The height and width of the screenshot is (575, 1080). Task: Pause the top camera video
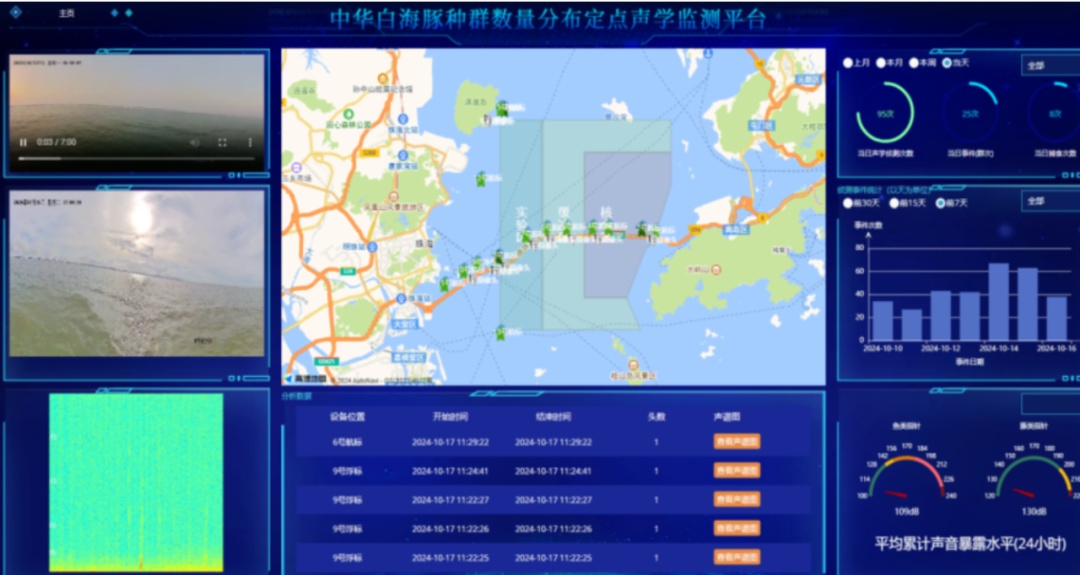click(x=23, y=143)
